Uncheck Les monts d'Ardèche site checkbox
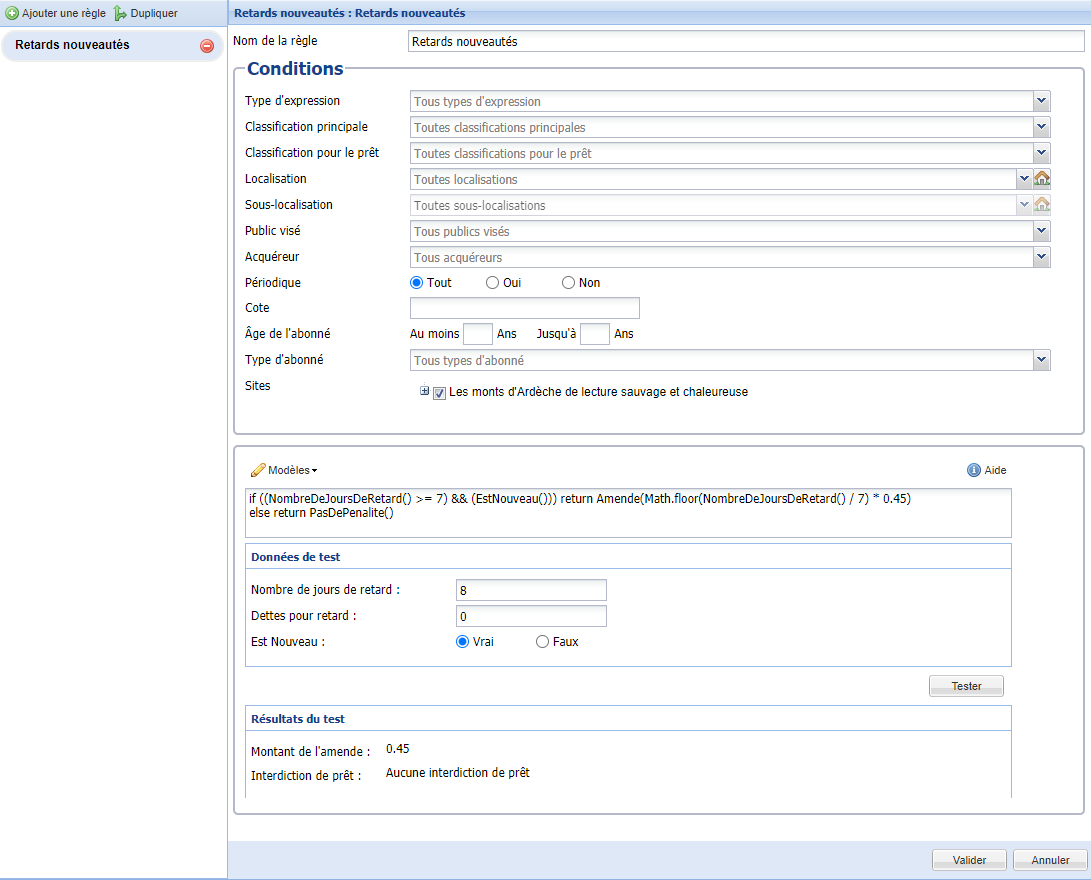The width and height of the screenshot is (1091, 880). pos(439,393)
